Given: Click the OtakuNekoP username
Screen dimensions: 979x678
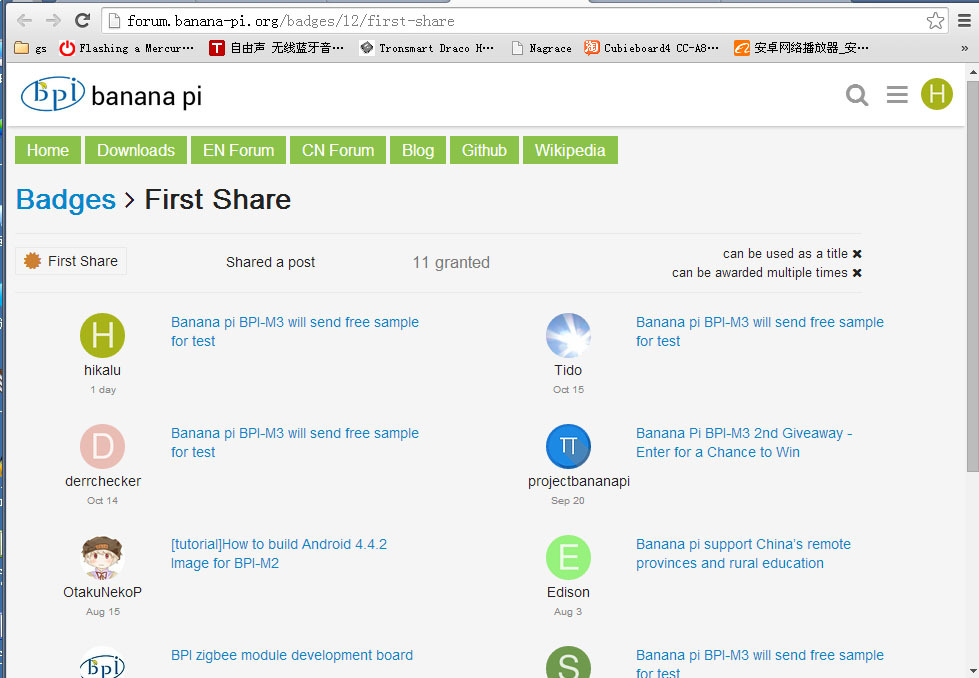Looking at the screenshot, I should point(102,592).
